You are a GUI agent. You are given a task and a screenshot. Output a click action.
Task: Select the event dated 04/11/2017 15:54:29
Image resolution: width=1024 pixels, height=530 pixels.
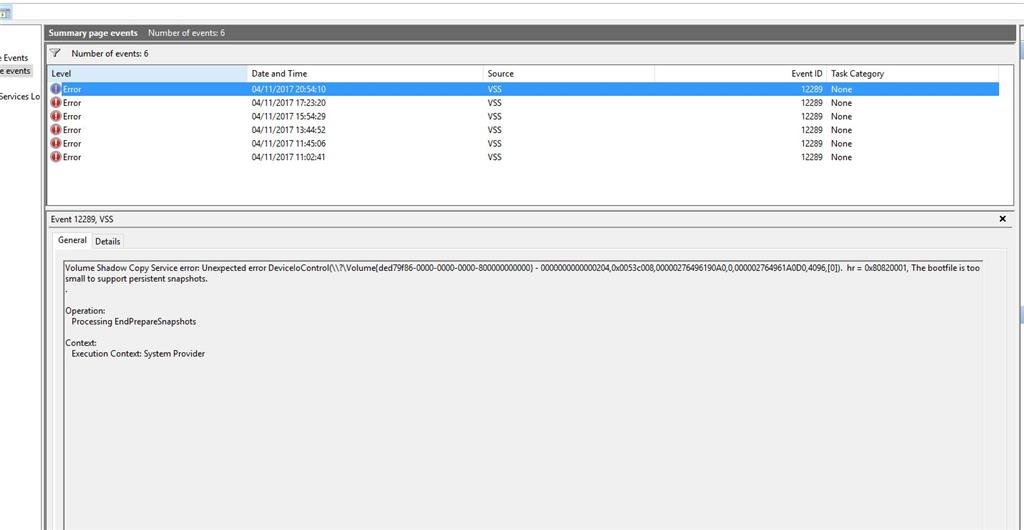(523, 116)
